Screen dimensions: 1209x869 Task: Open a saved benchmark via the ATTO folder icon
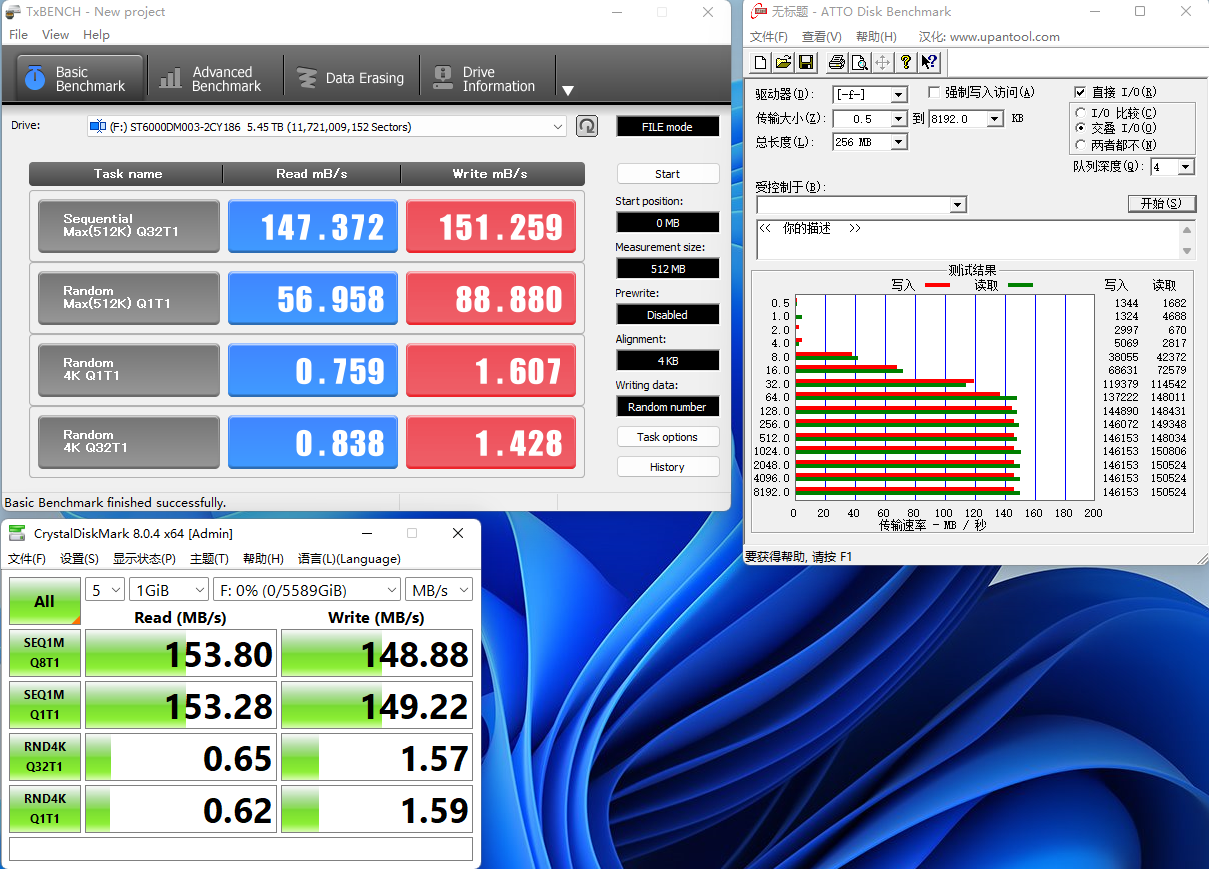coord(783,63)
